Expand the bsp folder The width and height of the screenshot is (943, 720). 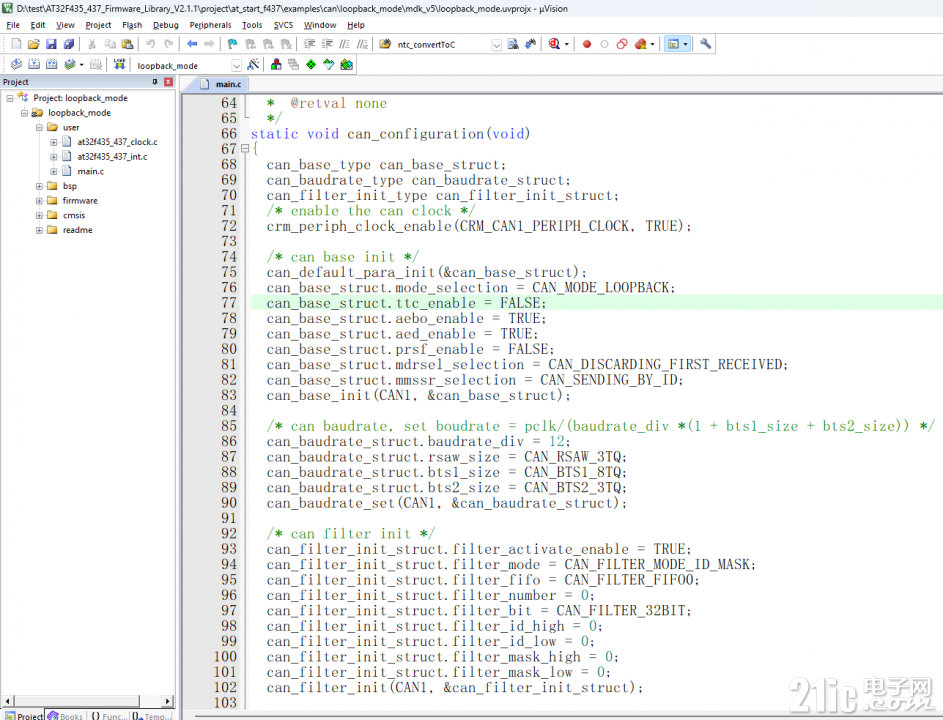39,186
